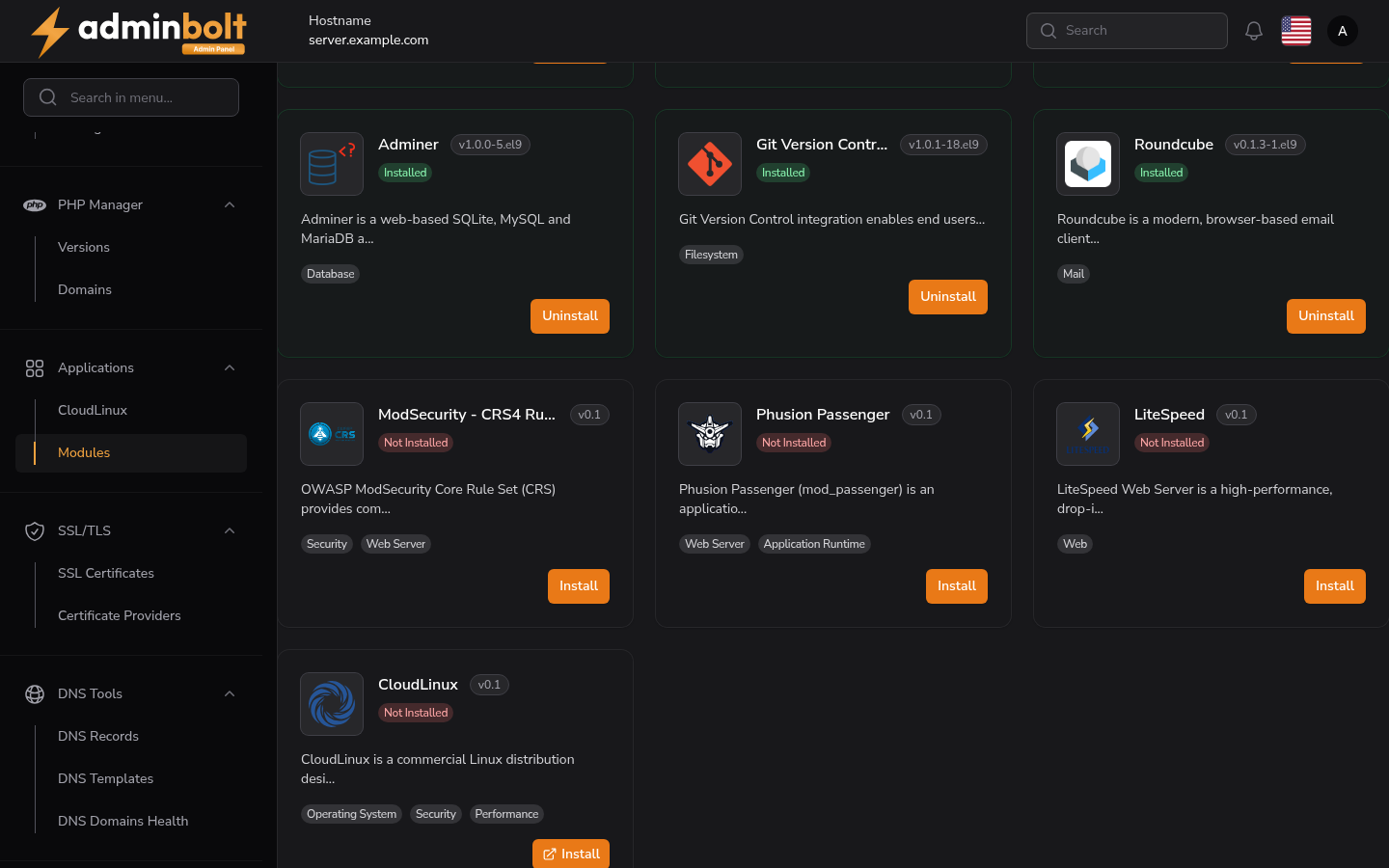Click the Adminer module title
Viewport: 1389px width, 868px height.
point(408,145)
